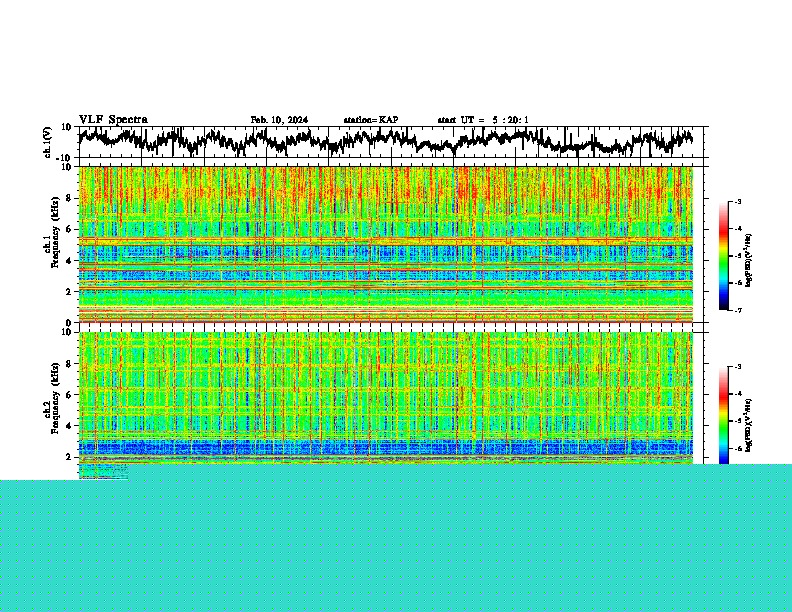The height and width of the screenshot is (612, 792).
Task: Click the "6" kHz tick on the ch.1 axis
Action: (x=69, y=229)
